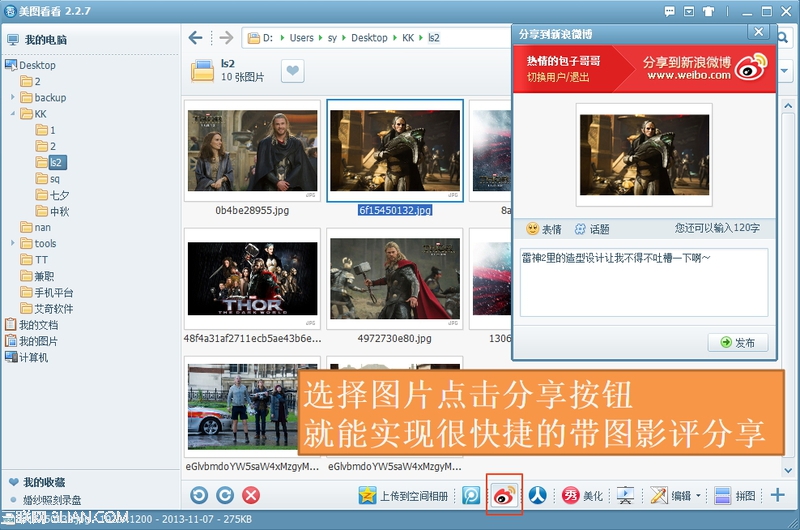
Task: Open 美化 beautify tool
Action: coord(582,495)
